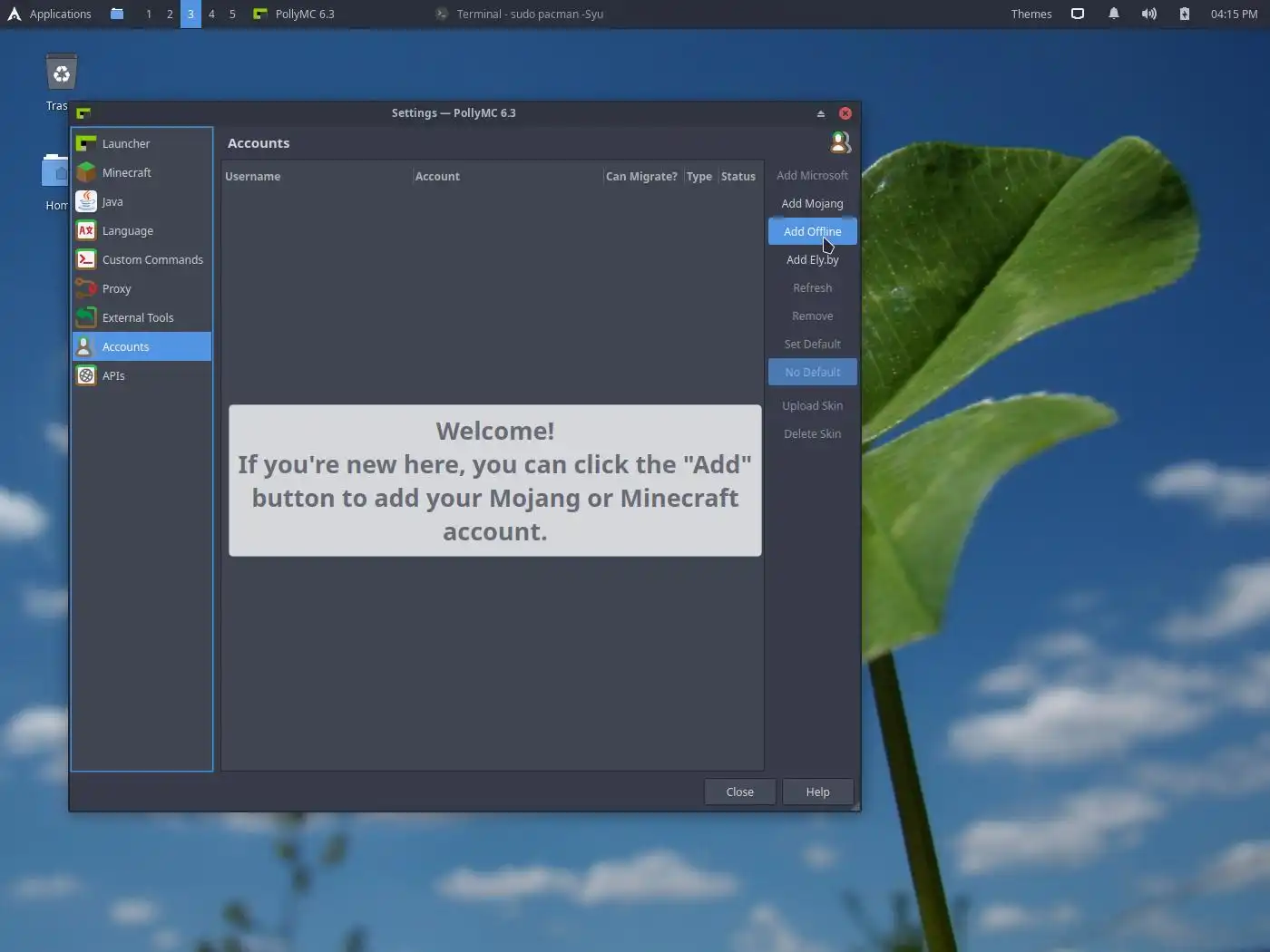Add an Offline account
The width and height of the screenshot is (1270, 952).
pyautogui.click(x=812, y=231)
